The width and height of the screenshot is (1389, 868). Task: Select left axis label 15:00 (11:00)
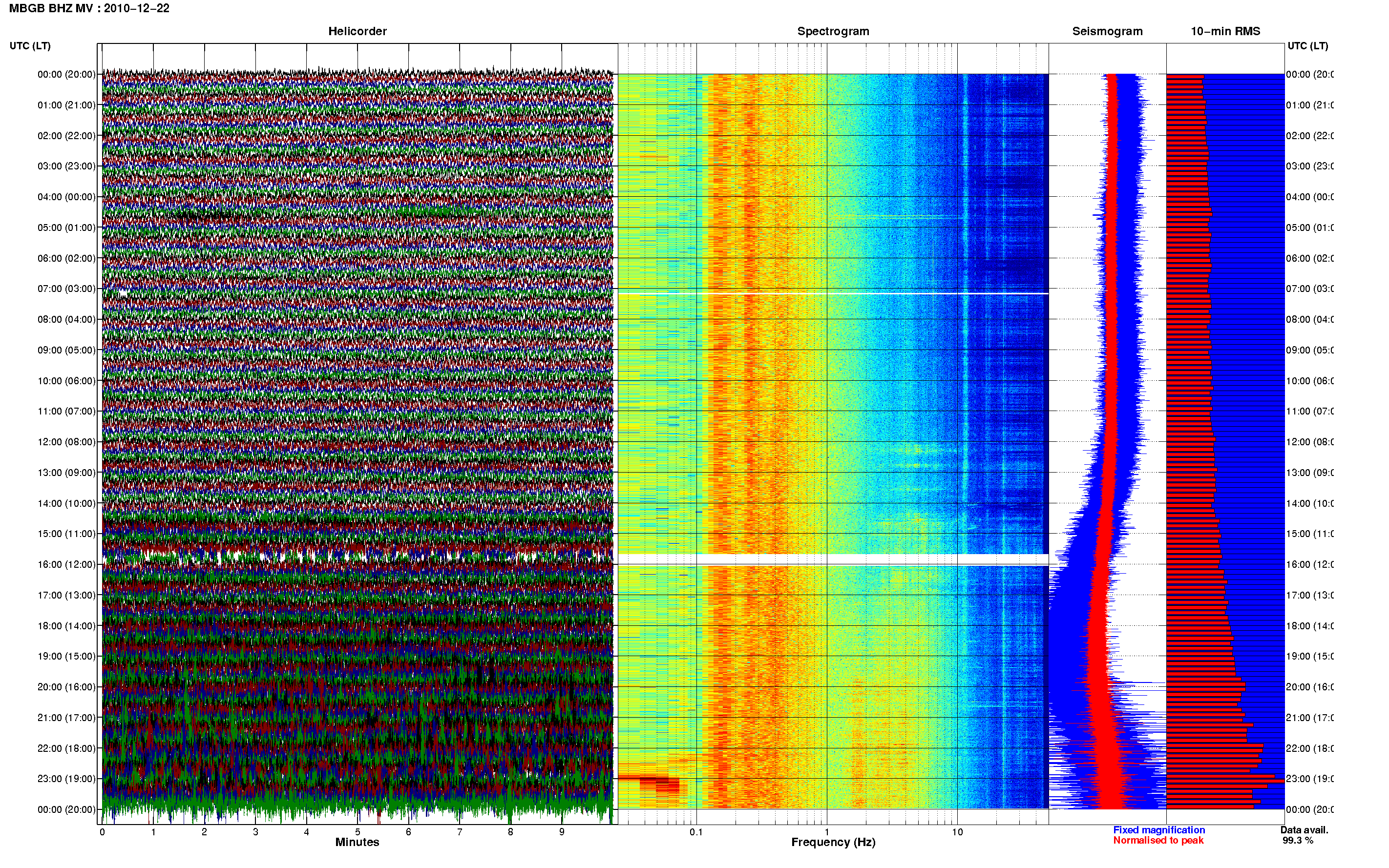(66, 533)
